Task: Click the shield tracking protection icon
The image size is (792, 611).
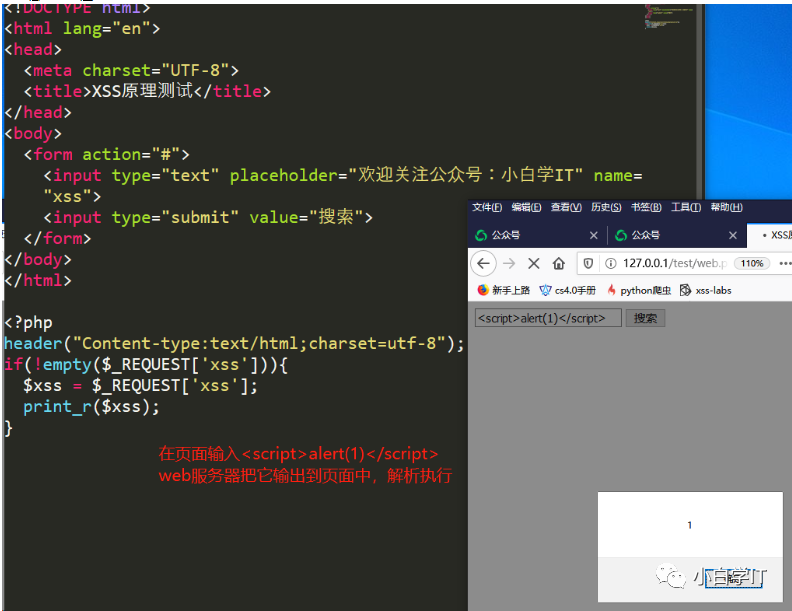Action: point(588,263)
